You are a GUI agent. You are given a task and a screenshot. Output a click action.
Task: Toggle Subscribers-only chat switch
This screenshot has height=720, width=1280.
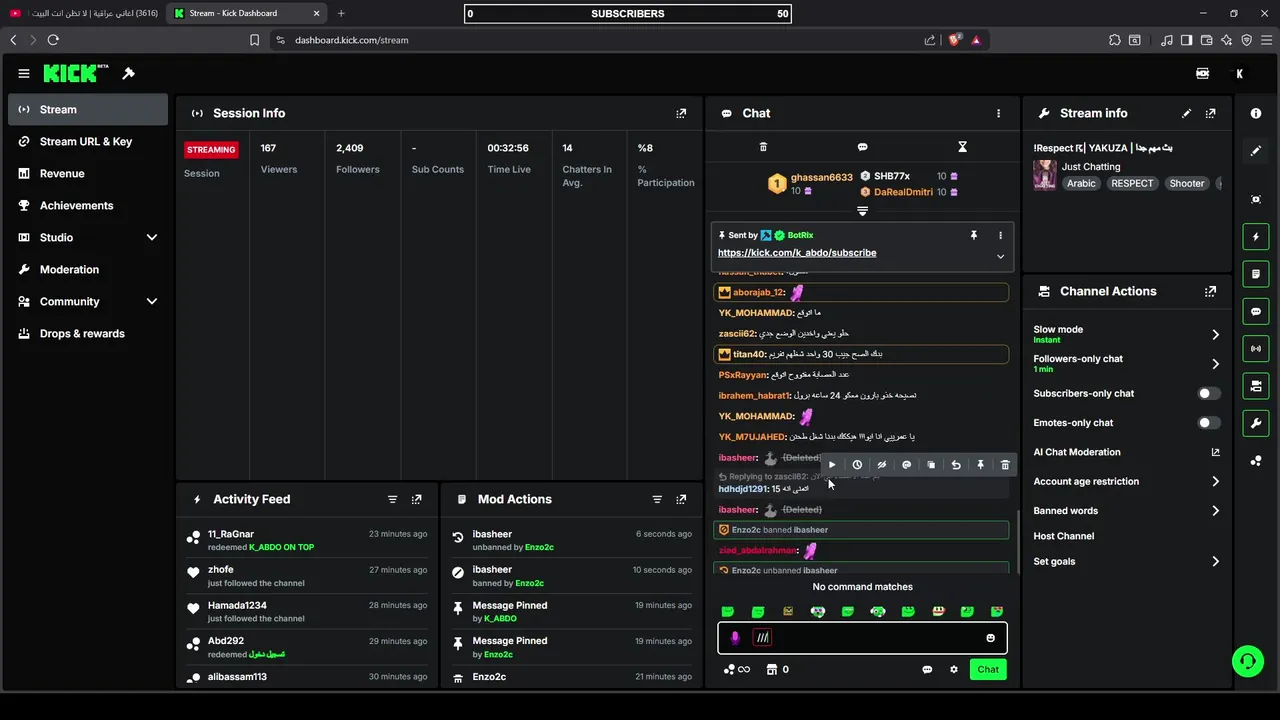coord(1210,394)
